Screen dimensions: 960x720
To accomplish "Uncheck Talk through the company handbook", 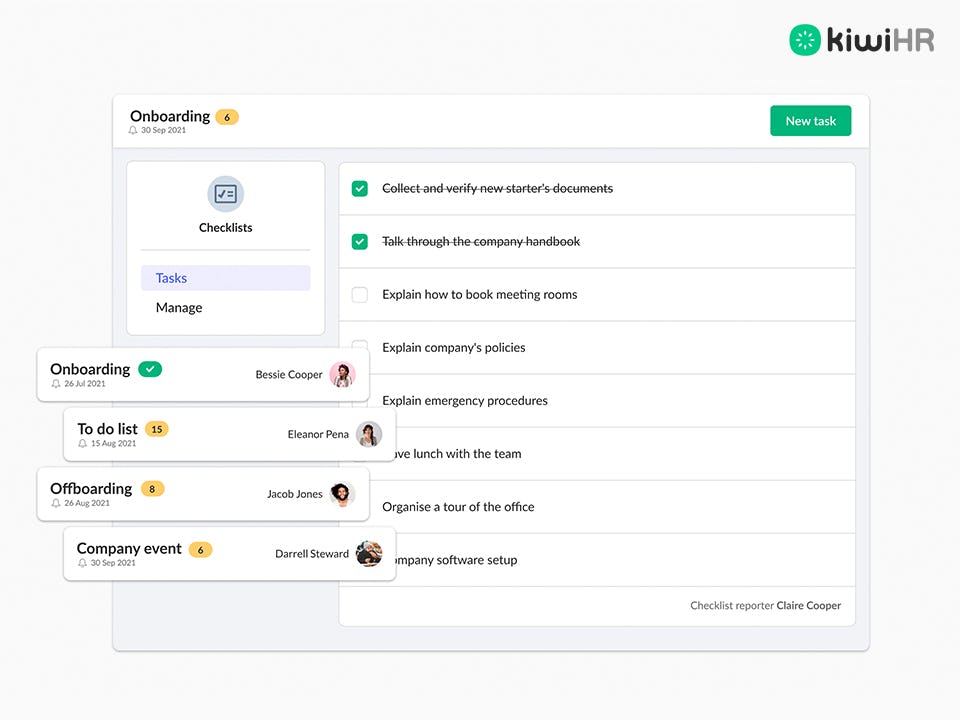I will [360, 242].
